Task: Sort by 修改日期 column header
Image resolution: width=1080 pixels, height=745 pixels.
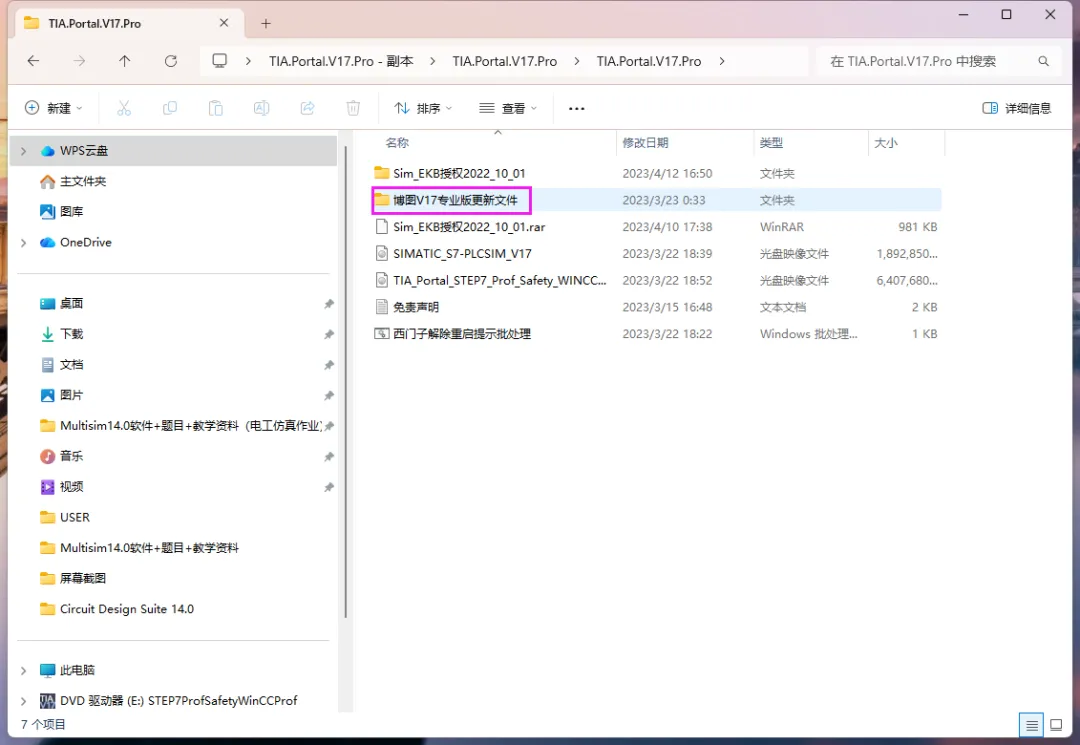Action: [x=645, y=143]
